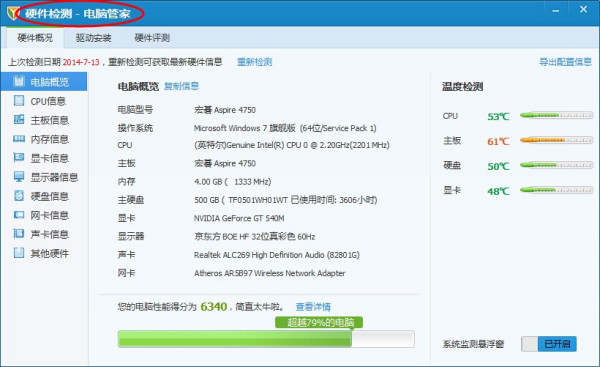Open the 网卡信息 sidebar icon

(x=19, y=215)
